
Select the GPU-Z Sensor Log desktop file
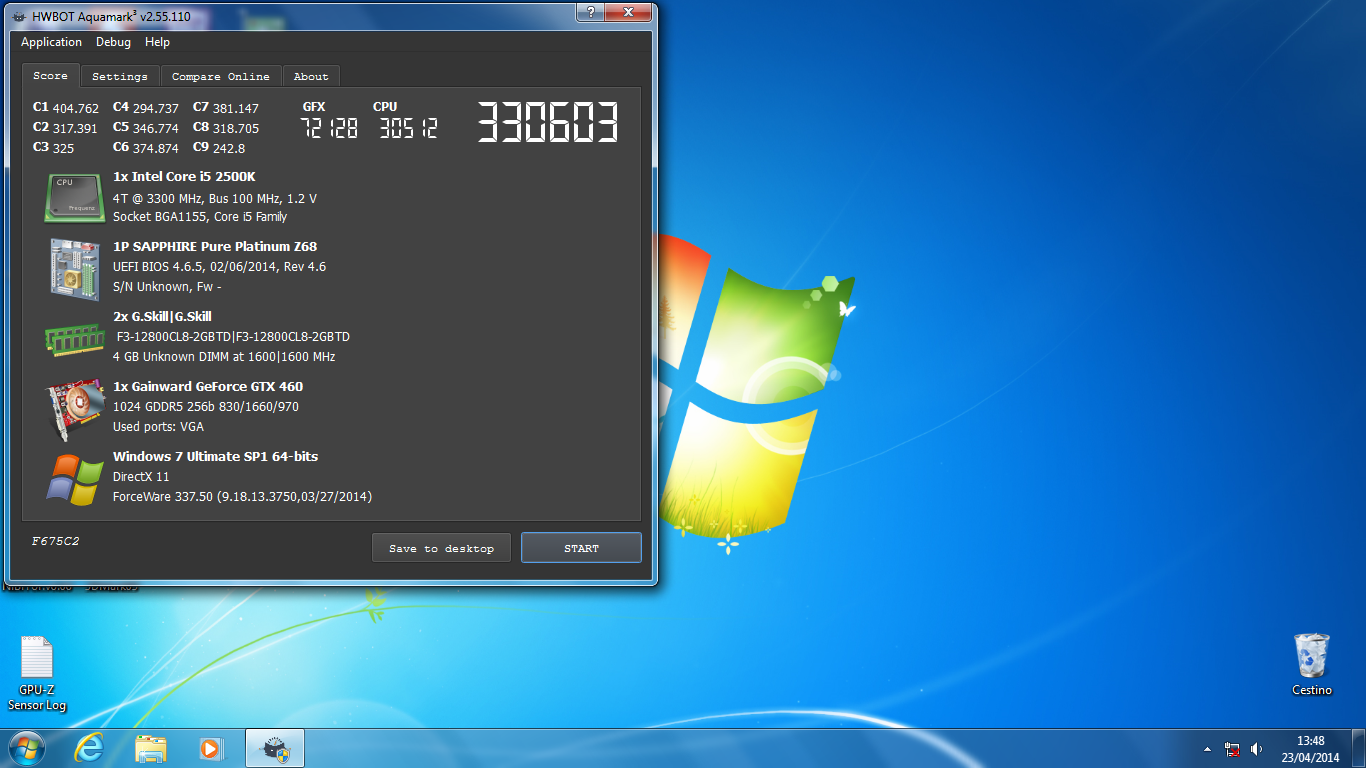coord(37,674)
